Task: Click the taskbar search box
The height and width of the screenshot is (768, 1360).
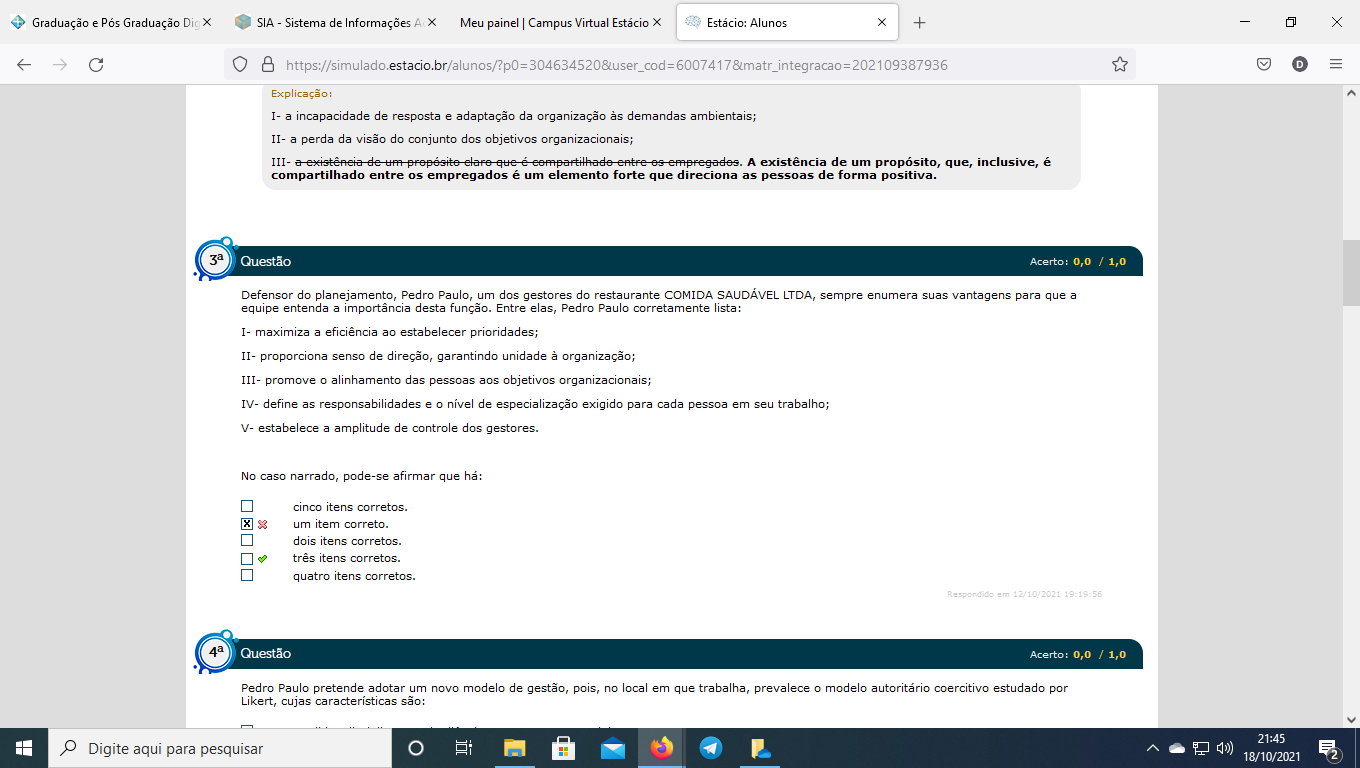Action: pos(220,748)
